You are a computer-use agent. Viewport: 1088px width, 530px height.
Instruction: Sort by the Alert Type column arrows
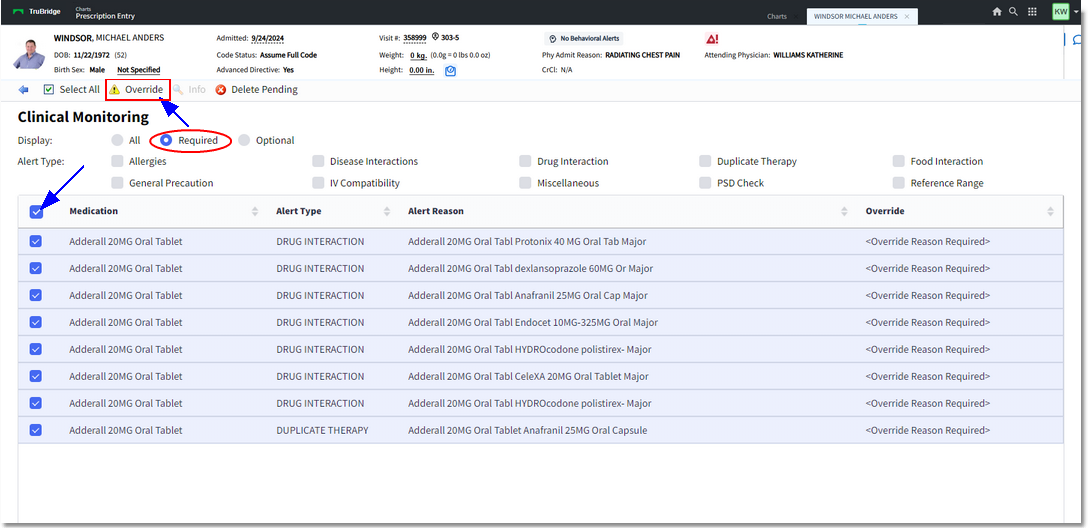tap(386, 212)
